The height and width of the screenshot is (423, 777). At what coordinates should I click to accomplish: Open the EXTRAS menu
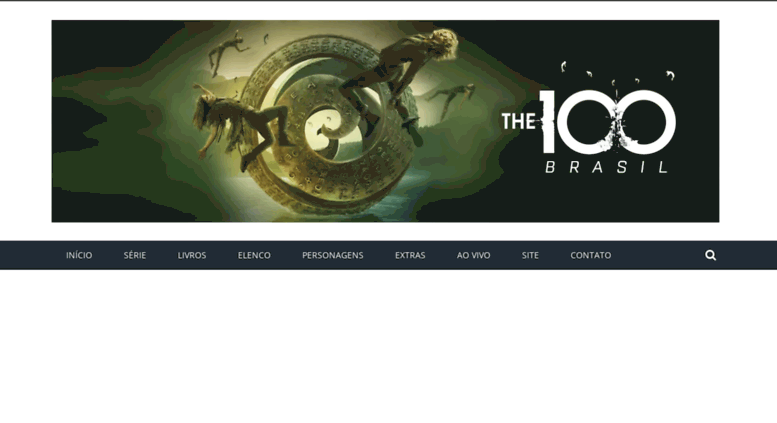click(410, 255)
